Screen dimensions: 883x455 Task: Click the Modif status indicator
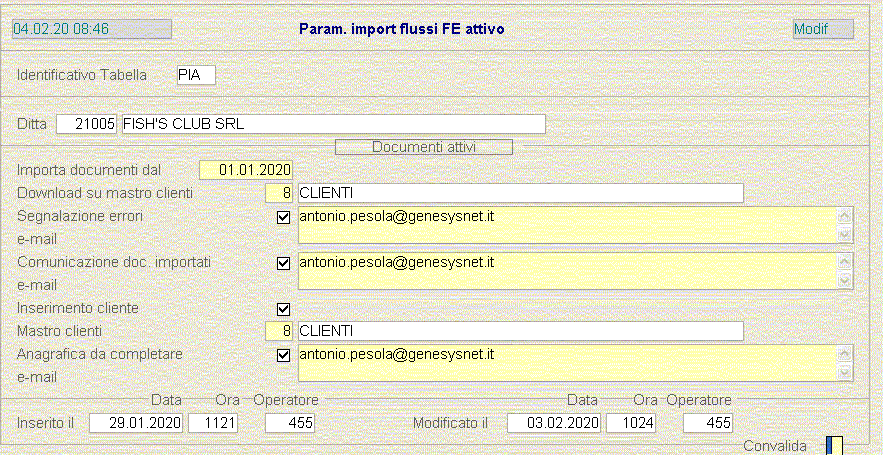[822, 29]
